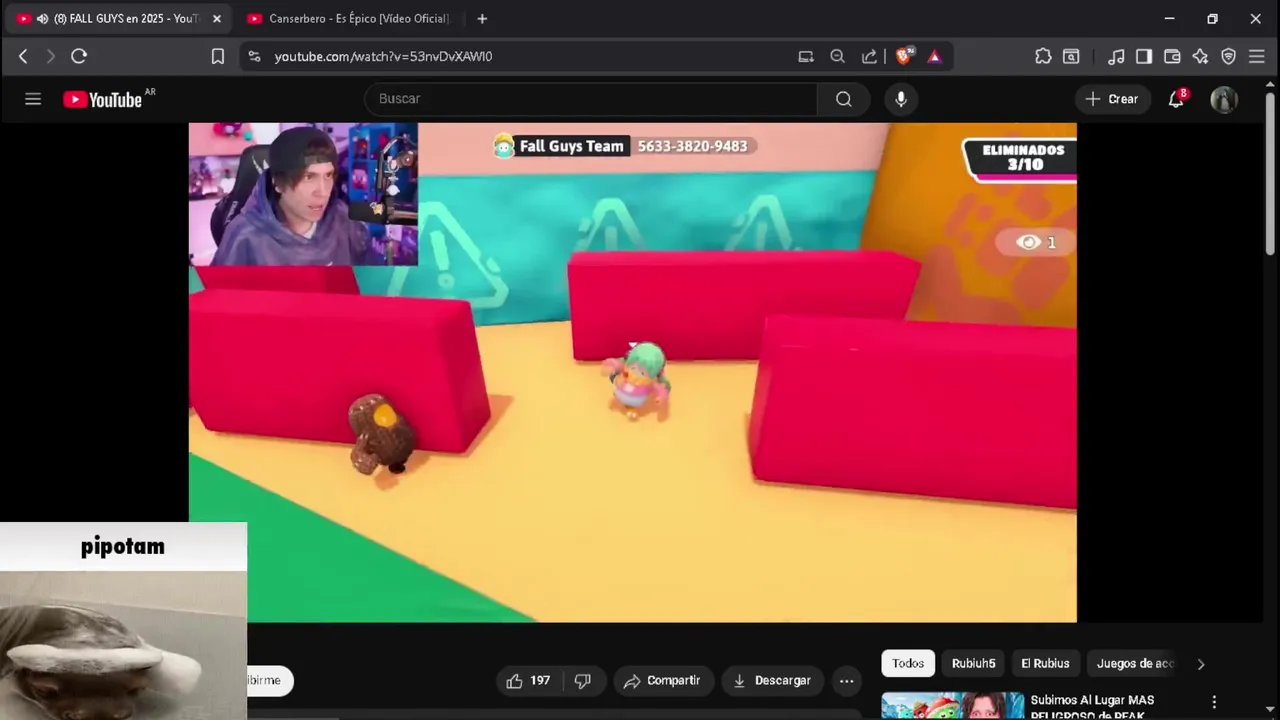1280x720 pixels.
Task: Open the account avatar menu
Action: [x=1224, y=99]
